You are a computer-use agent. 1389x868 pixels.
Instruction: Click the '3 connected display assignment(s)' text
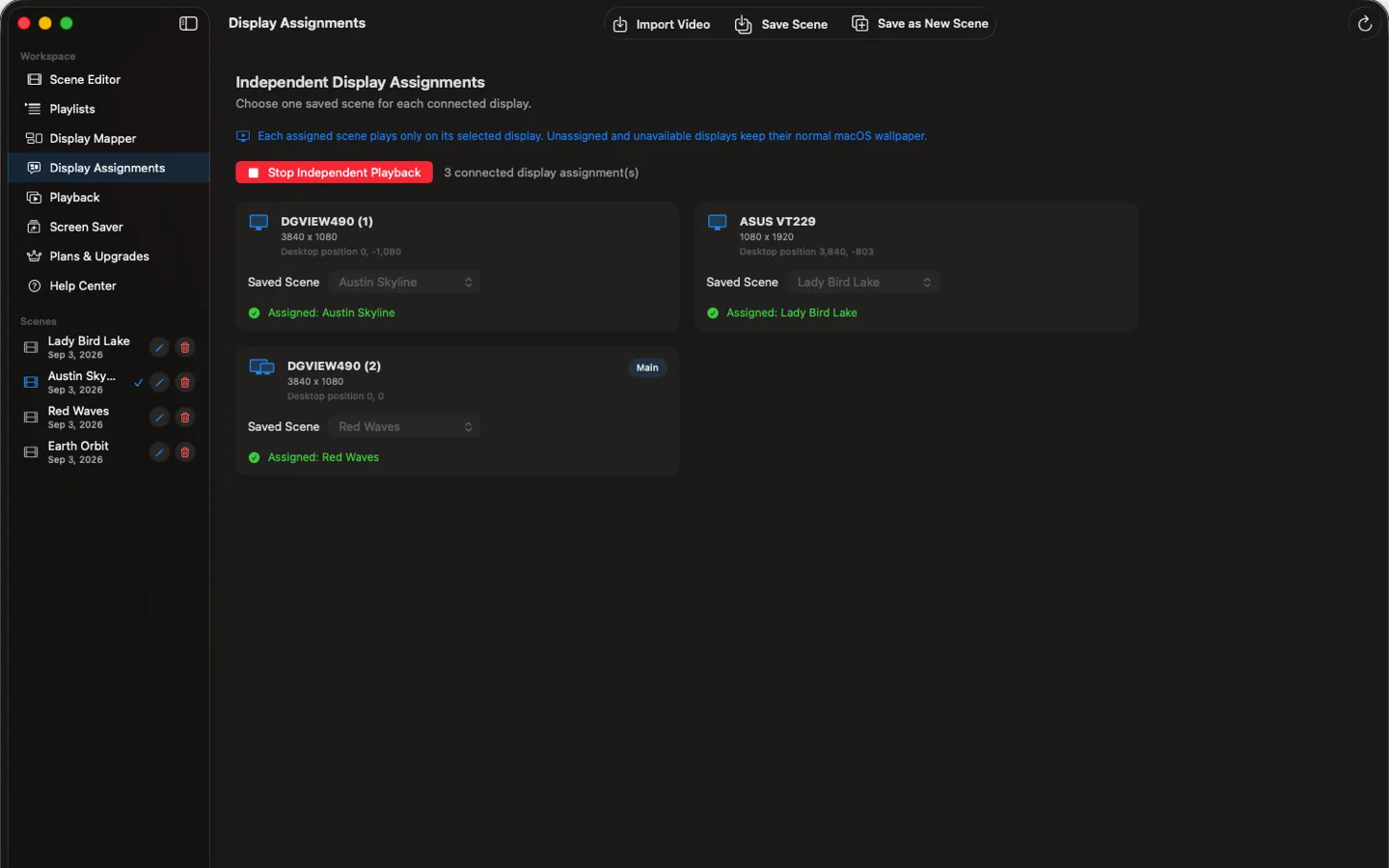[541, 173]
